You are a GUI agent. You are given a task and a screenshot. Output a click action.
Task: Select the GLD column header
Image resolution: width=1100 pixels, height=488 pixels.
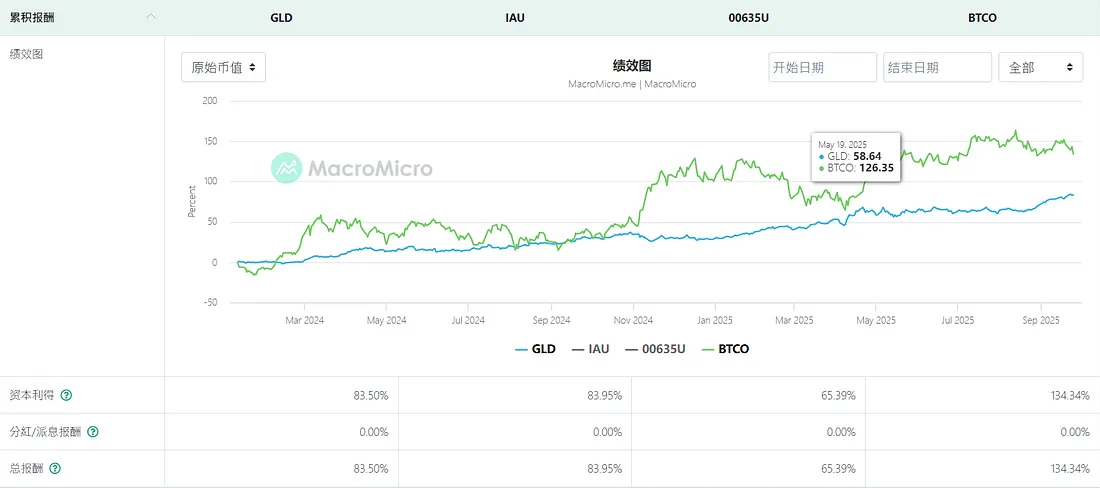pos(282,18)
